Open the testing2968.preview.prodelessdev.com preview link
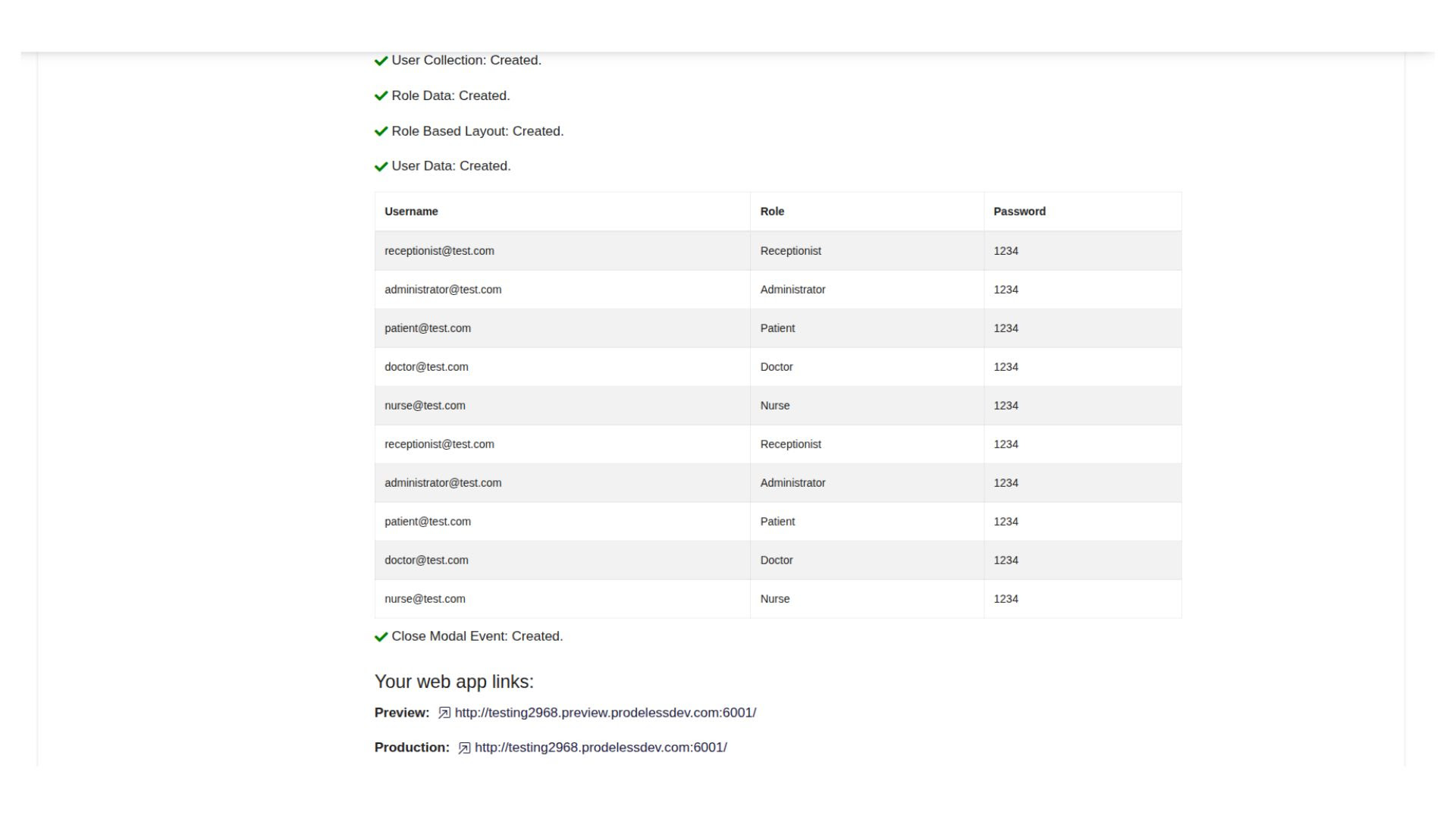The width and height of the screenshot is (1456, 819). click(x=605, y=713)
